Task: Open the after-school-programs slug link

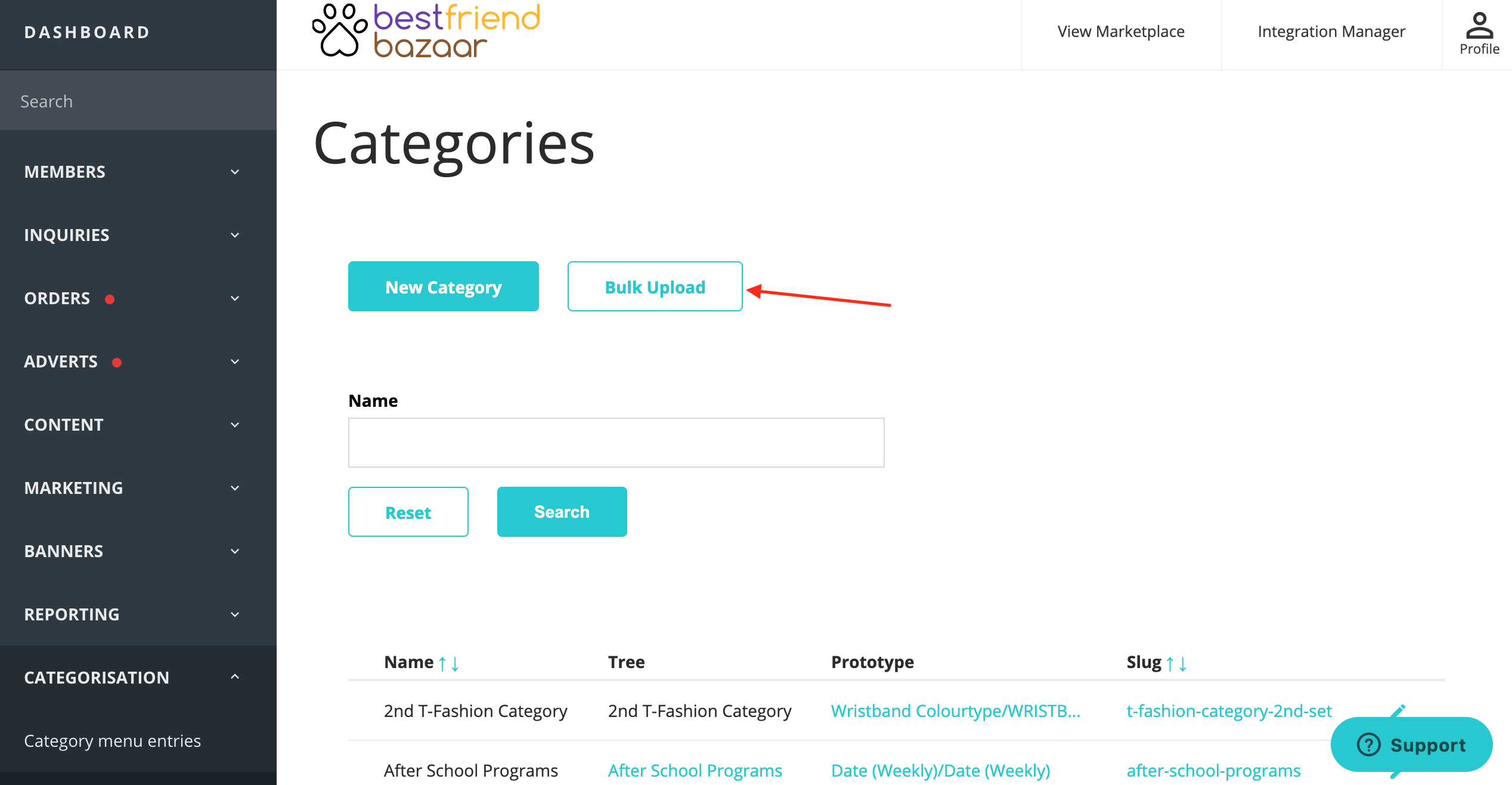Action: point(1213,770)
